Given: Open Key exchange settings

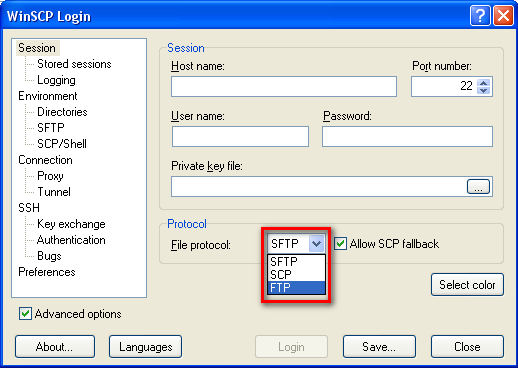Looking at the screenshot, I should pyautogui.click(x=71, y=224).
